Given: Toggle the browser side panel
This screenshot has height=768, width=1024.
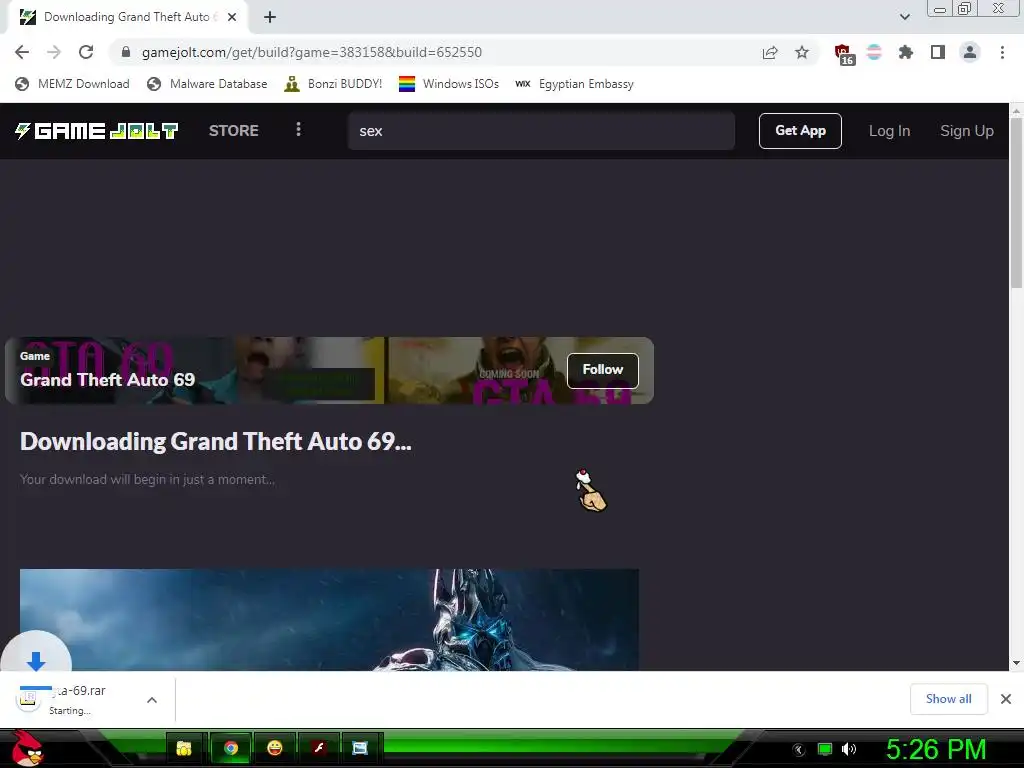Looking at the screenshot, I should [938, 52].
